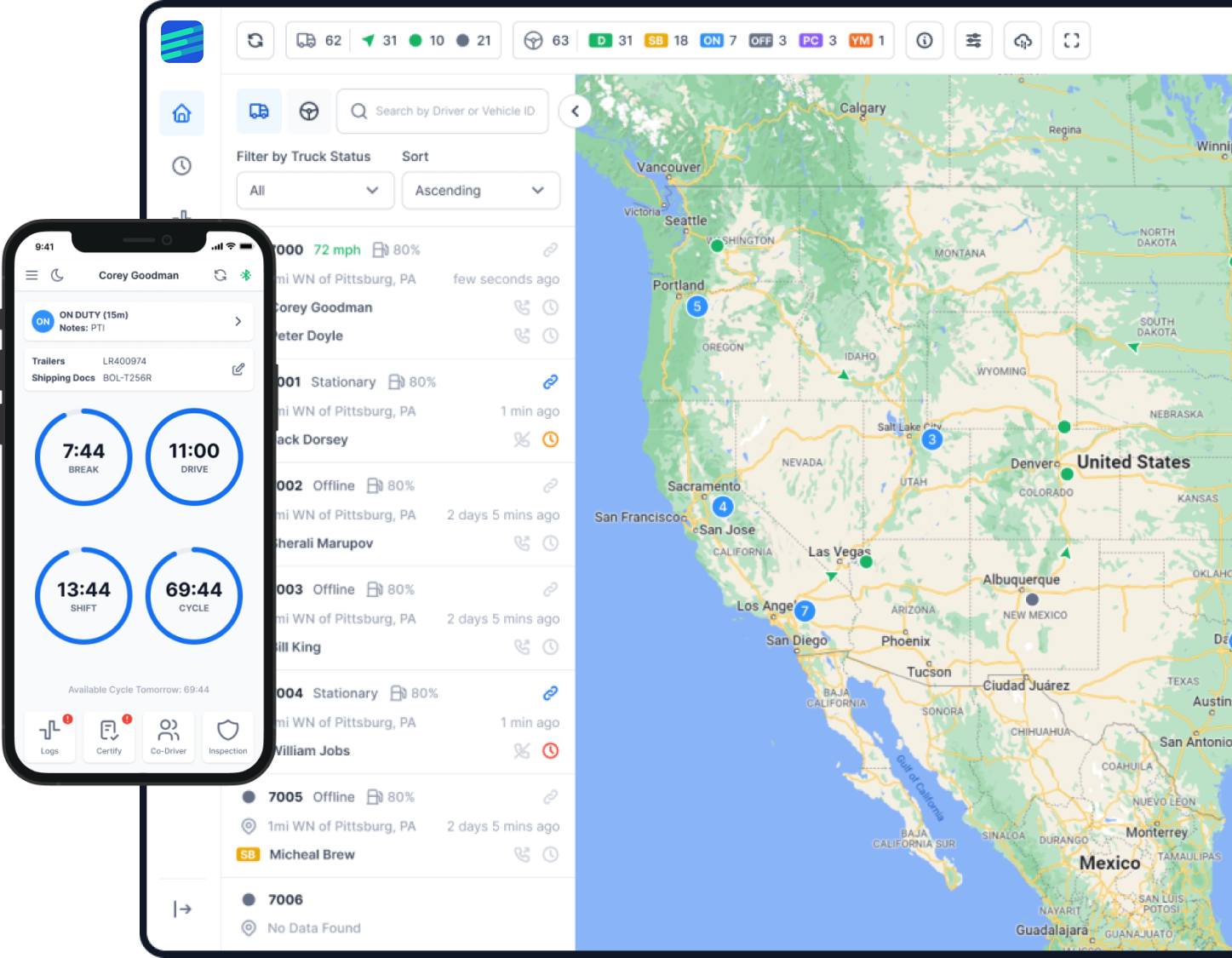Select the Micheal Brew driver name

pos(312,854)
